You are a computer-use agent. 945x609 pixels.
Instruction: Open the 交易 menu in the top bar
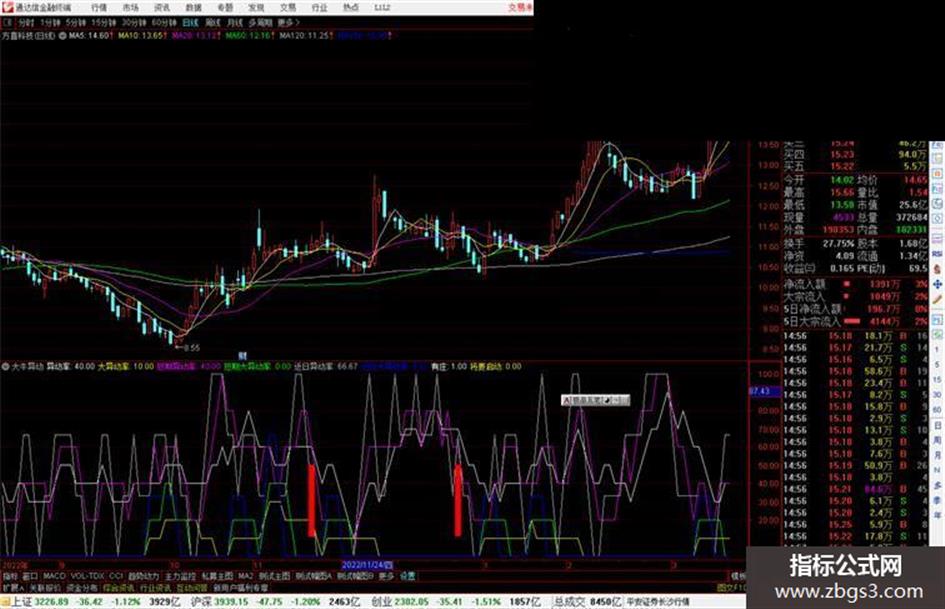pos(287,8)
